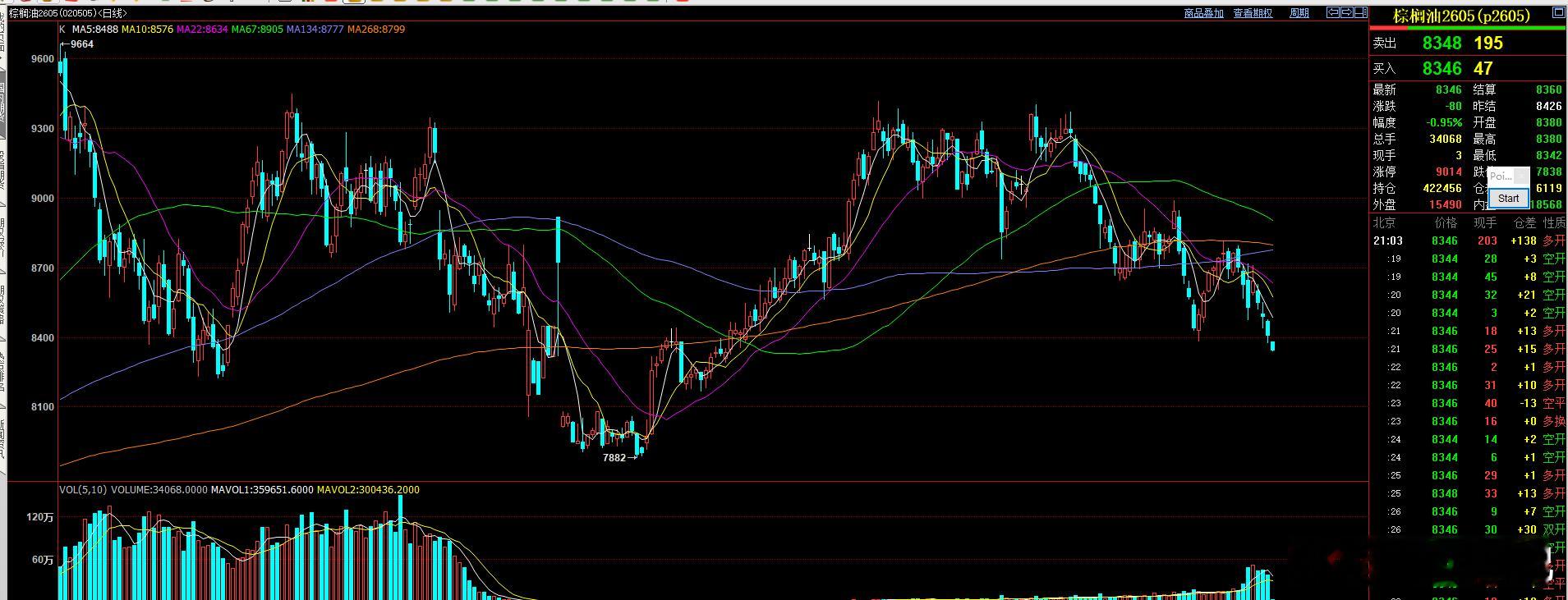Select the K indicator label
Image resolution: width=1568 pixels, height=600 pixels.
pyautogui.click(x=62, y=29)
